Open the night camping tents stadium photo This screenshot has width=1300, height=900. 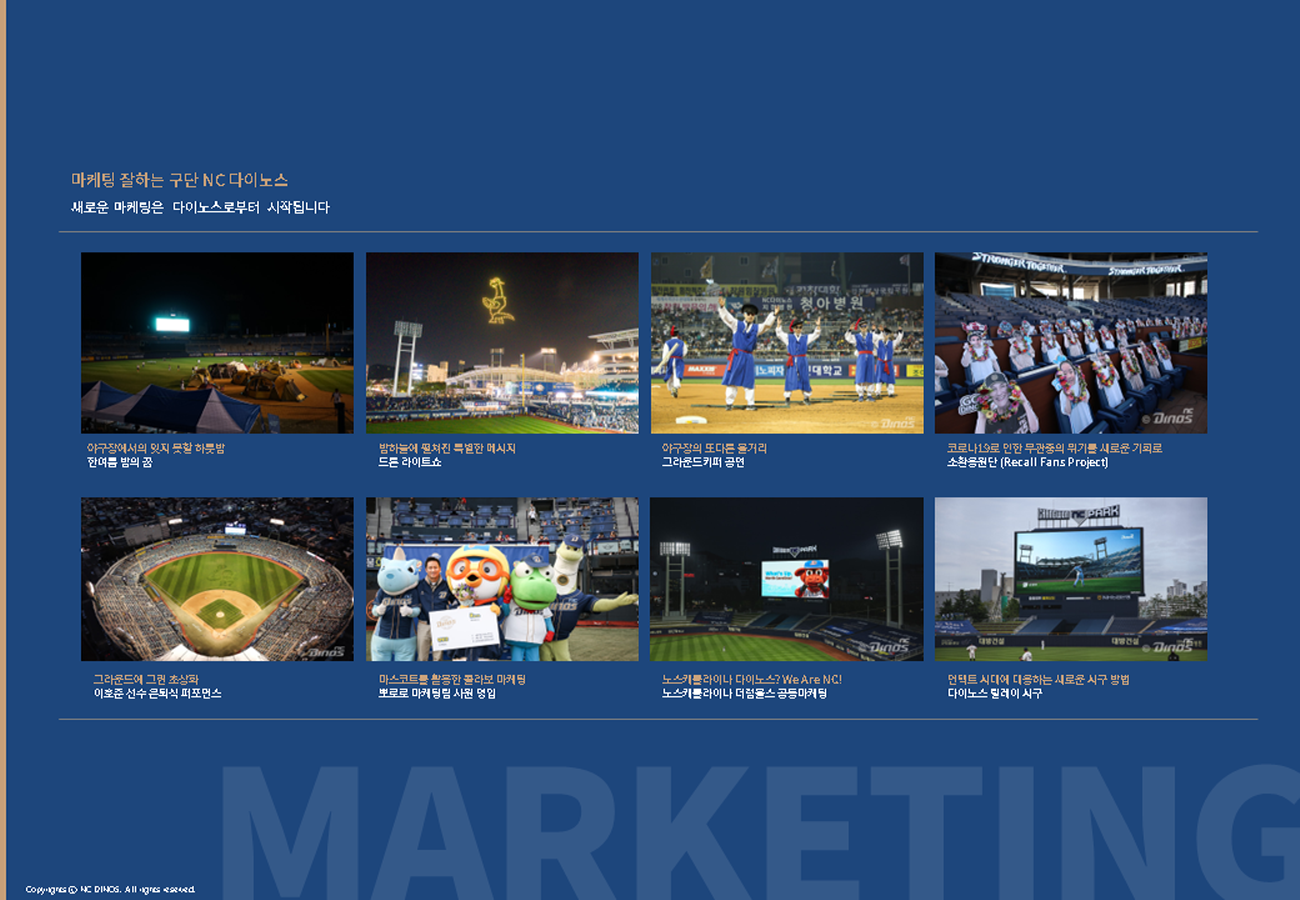217,342
